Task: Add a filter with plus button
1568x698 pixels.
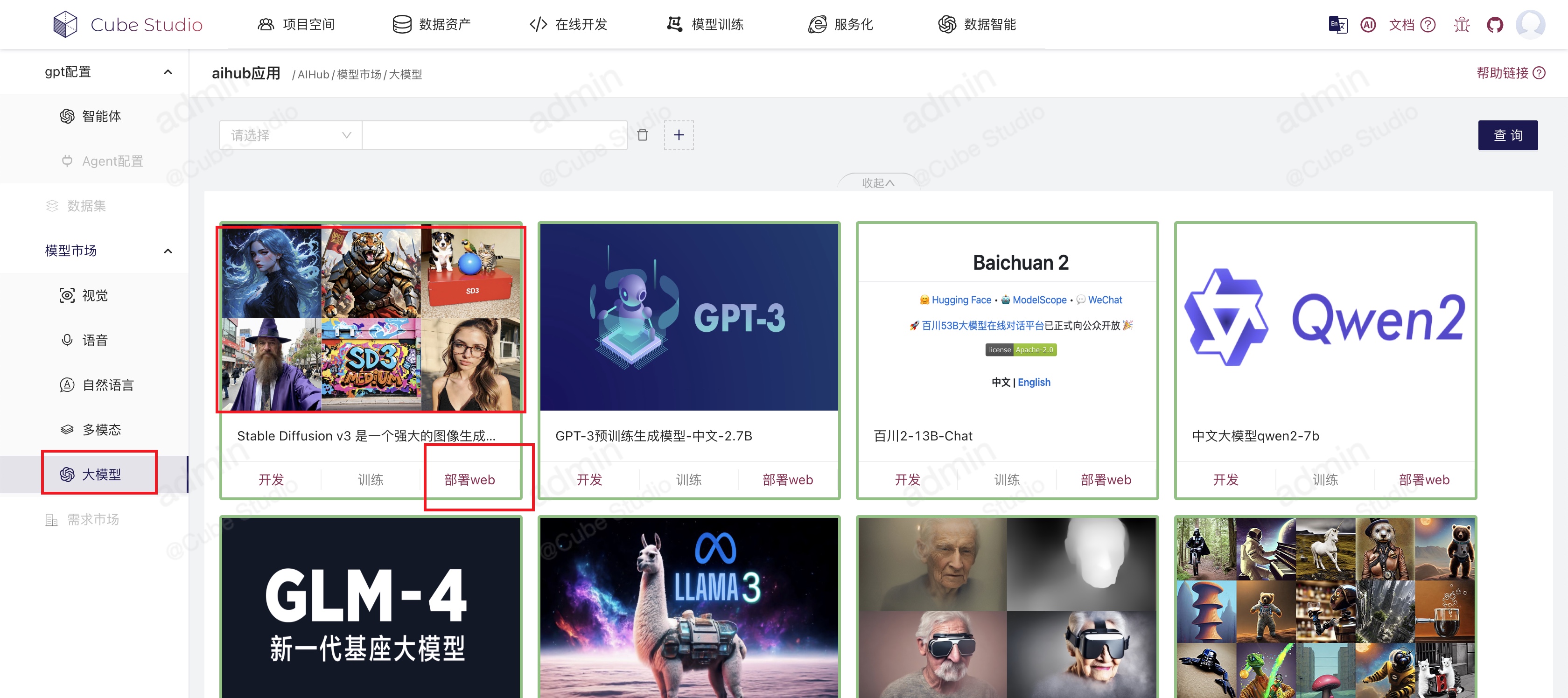Action: pyautogui.click(x=678, y=135)
